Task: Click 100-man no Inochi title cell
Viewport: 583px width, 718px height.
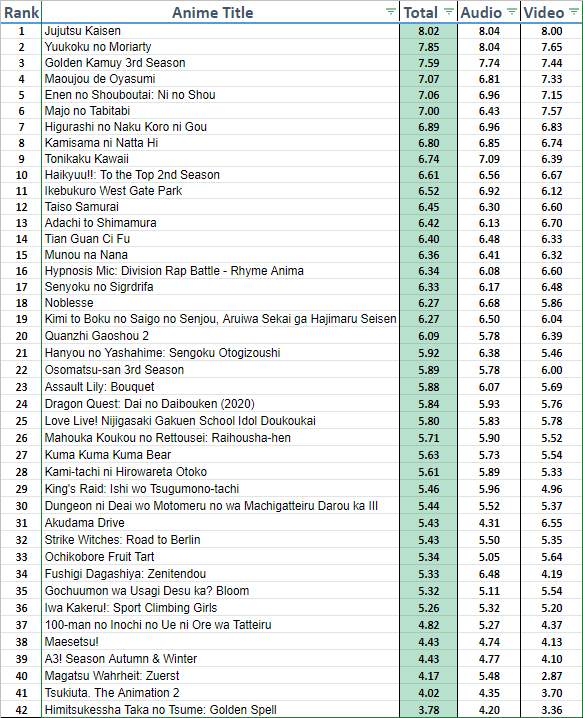Action: (220, 625)
